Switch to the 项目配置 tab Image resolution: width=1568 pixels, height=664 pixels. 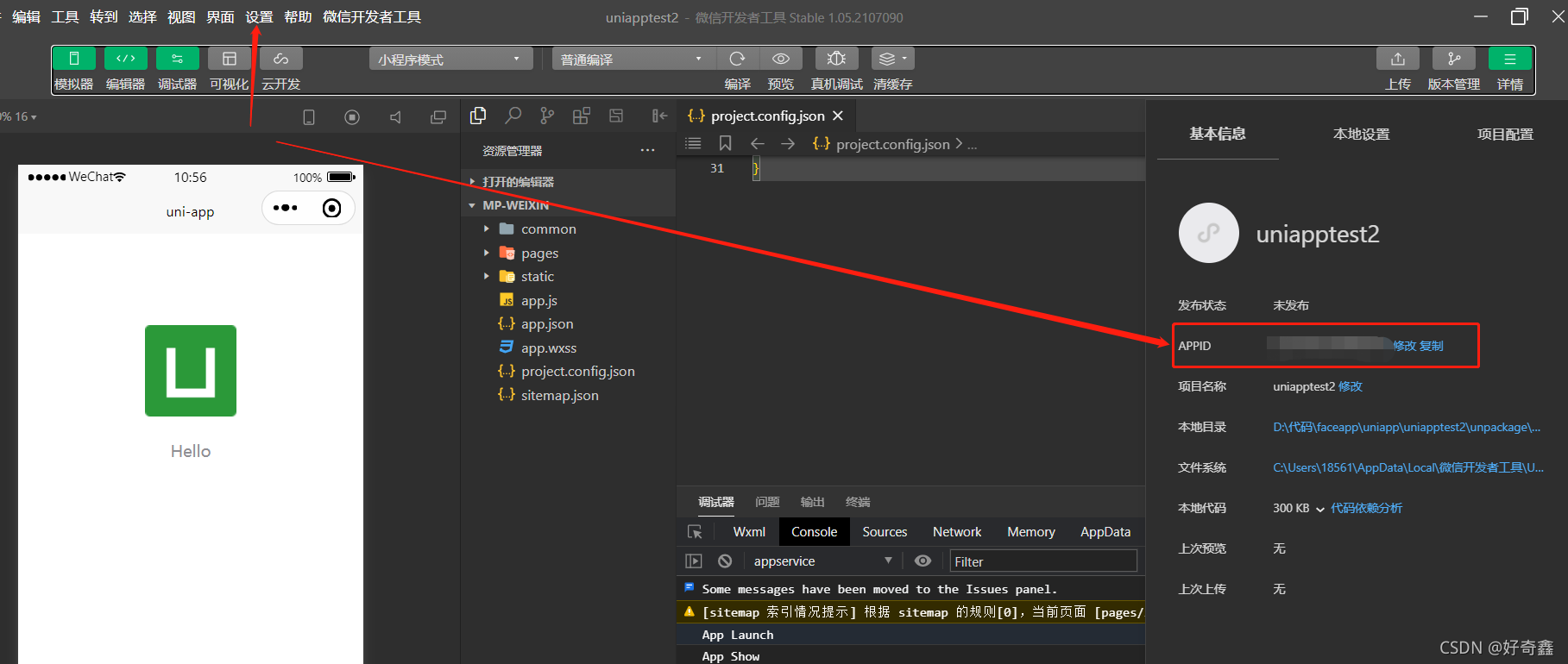[1505, 135]
